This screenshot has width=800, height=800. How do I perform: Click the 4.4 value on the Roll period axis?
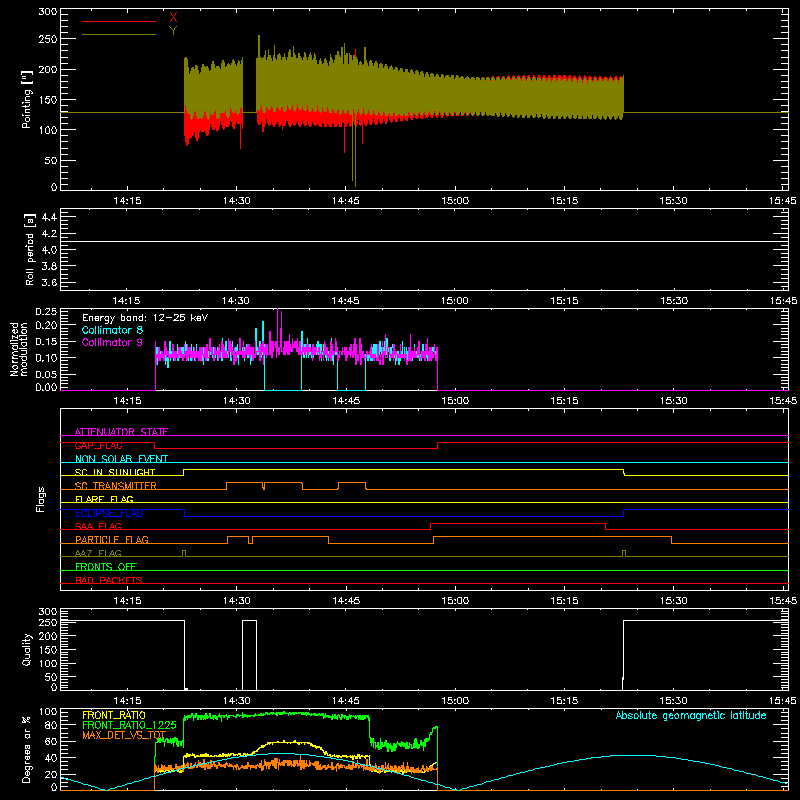[49, 217]
